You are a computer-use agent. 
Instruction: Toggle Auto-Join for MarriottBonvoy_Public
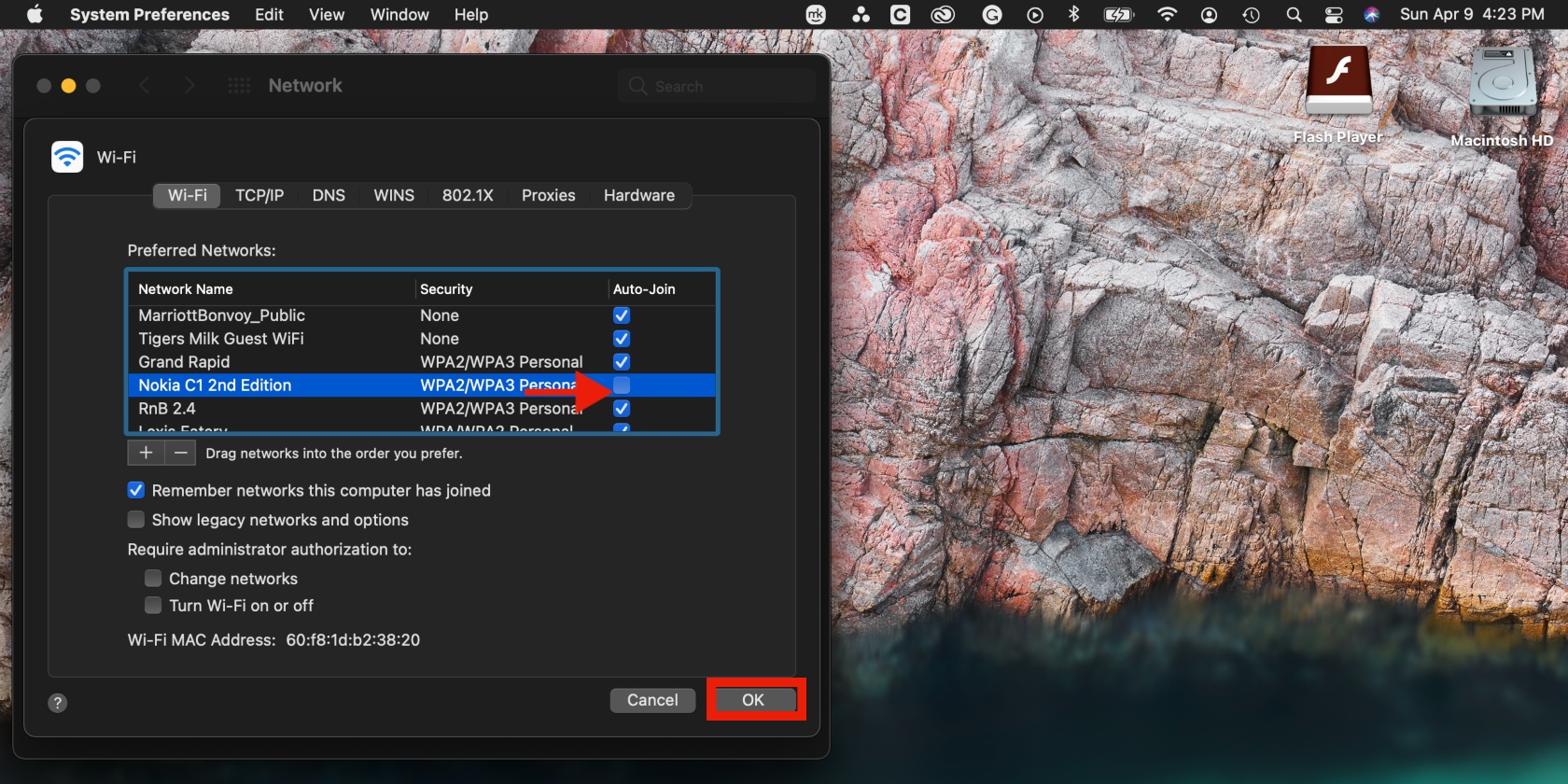tap(622, 315)
